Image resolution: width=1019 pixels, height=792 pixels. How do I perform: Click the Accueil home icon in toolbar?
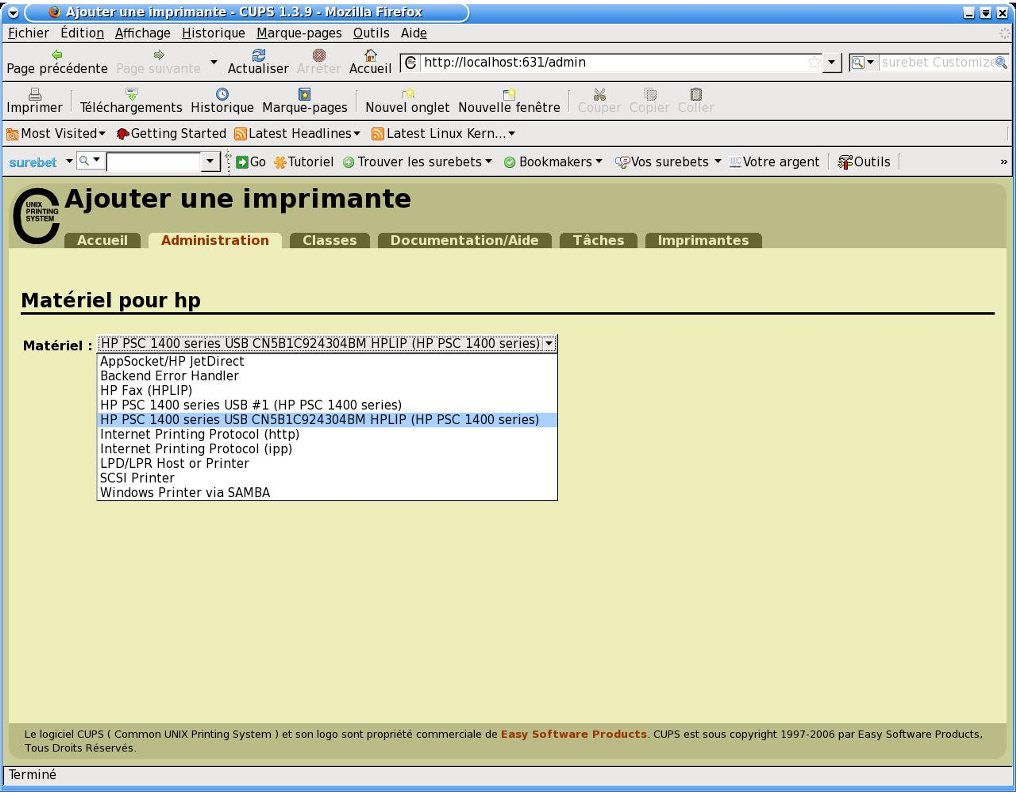pos(370,55)
